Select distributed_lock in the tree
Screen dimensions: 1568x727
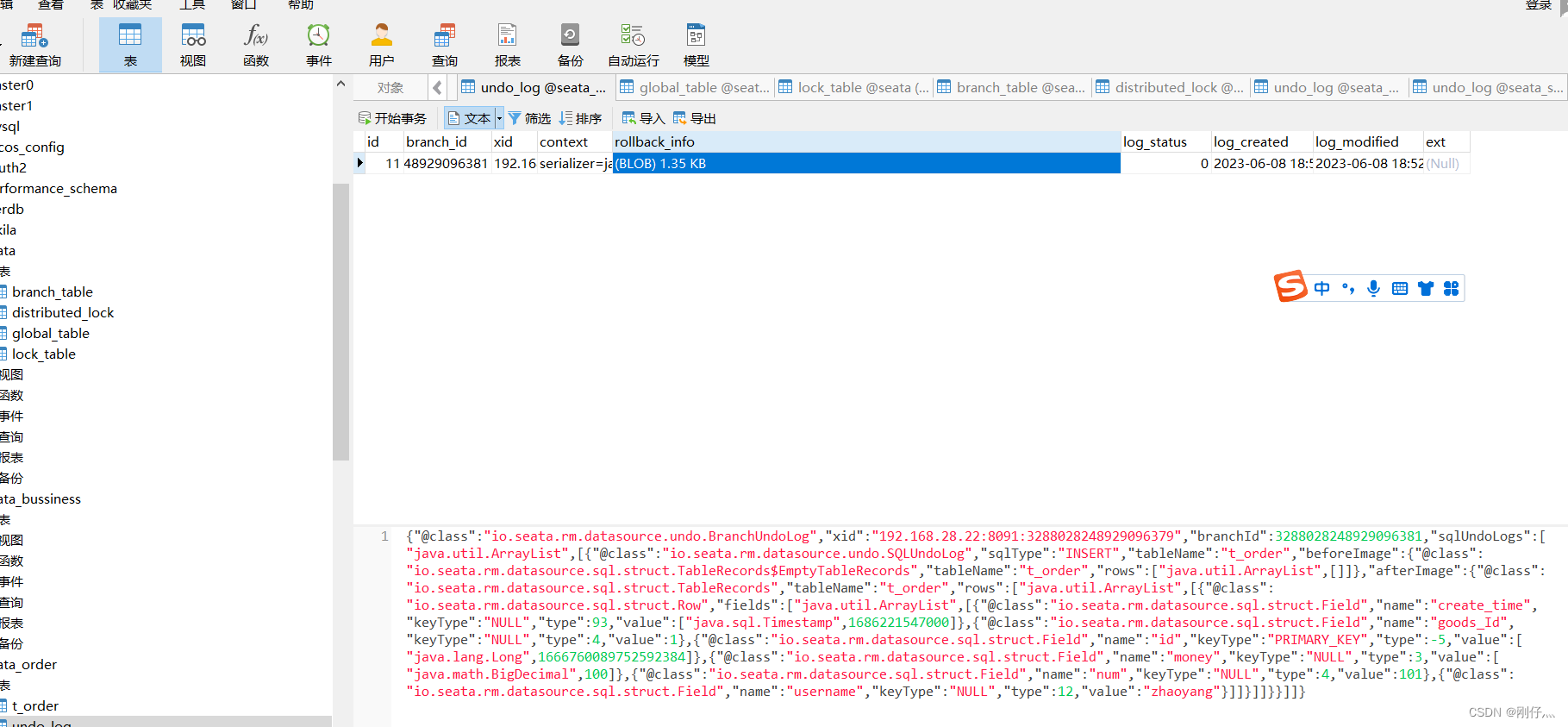62,312
